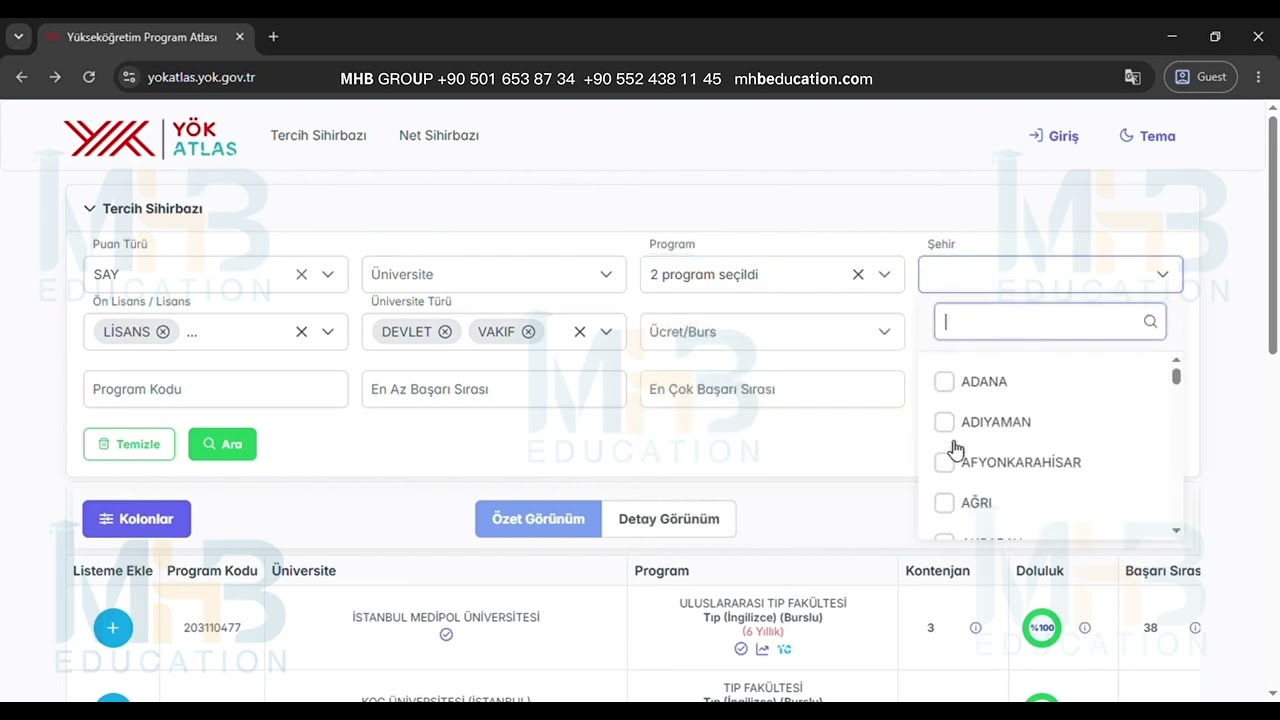The width and height of the screenshot is (1280, 720).
Task: Click İSTANBUL MEDİPOL ÜNİVERSİTESİ name
Action: [x=446, y=617]
